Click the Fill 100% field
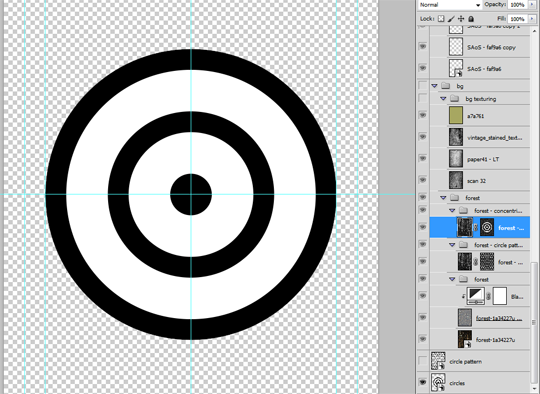This screenshot has height=394, width=540. pyautogui.click(x=518, y=19)
